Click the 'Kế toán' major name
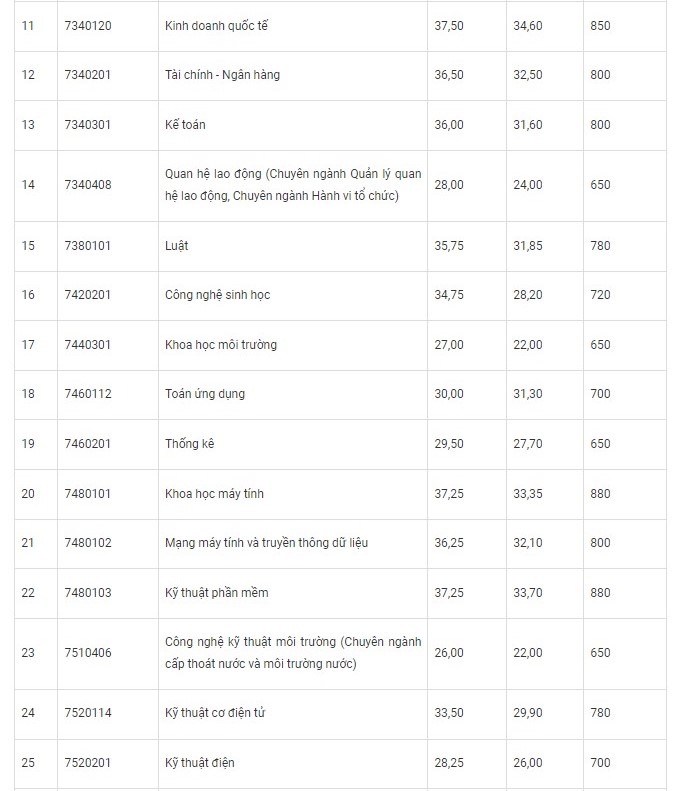This screenshot has width=678, height=791. coord(185,125)
